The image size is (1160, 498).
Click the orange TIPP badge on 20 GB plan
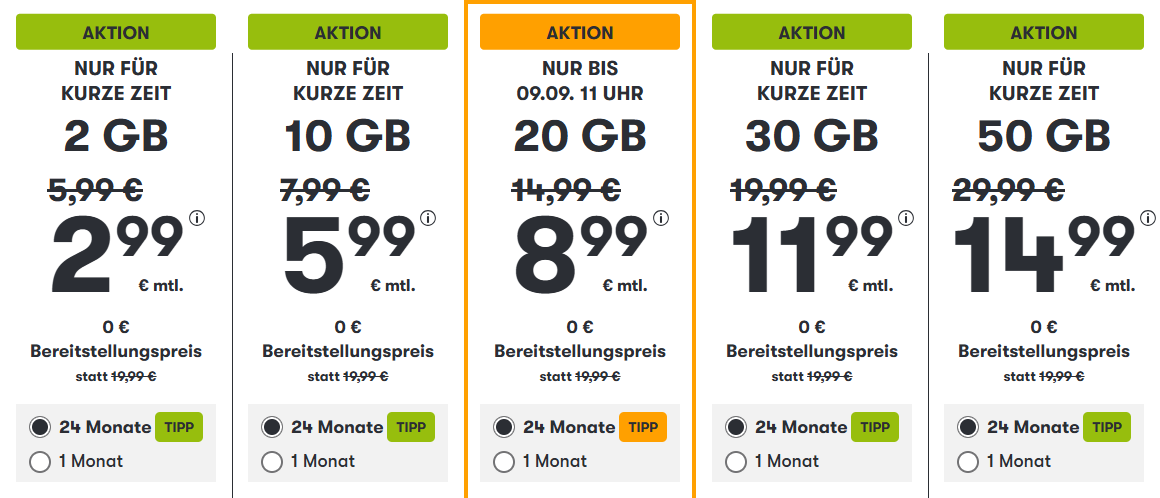(x=643, y=427)
